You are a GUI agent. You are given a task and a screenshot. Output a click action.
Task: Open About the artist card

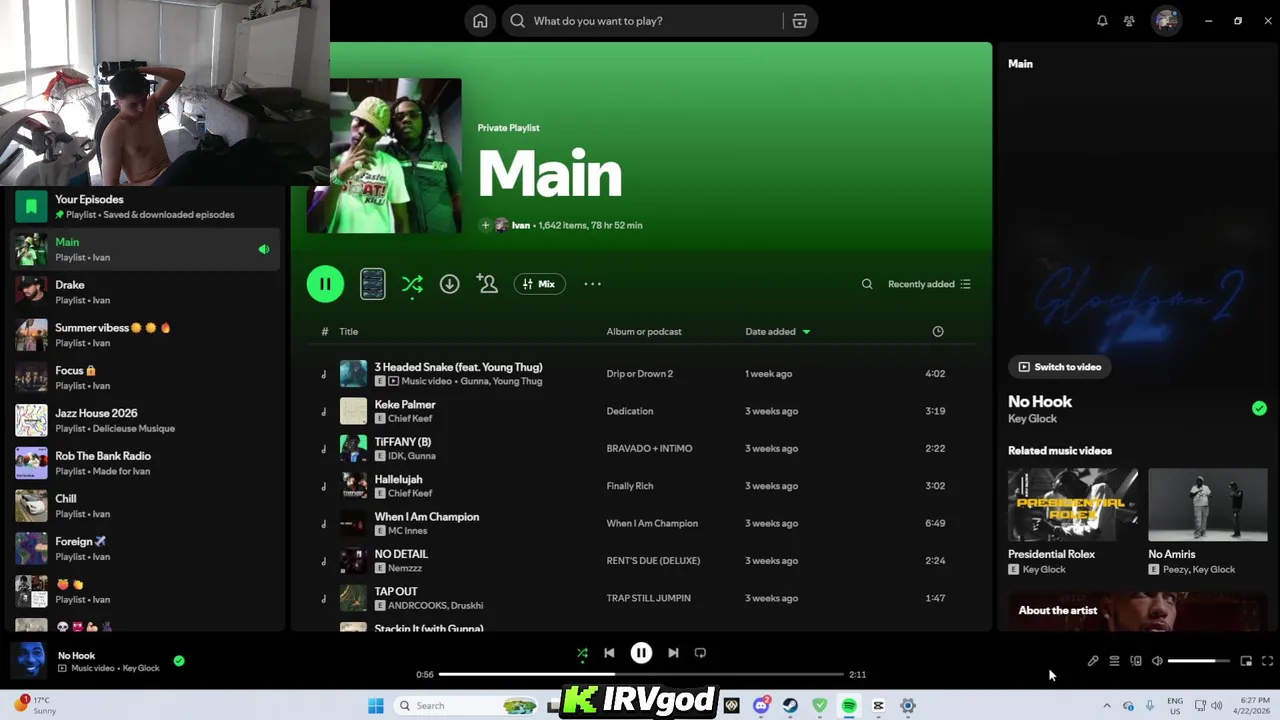tap(1138, 611)
